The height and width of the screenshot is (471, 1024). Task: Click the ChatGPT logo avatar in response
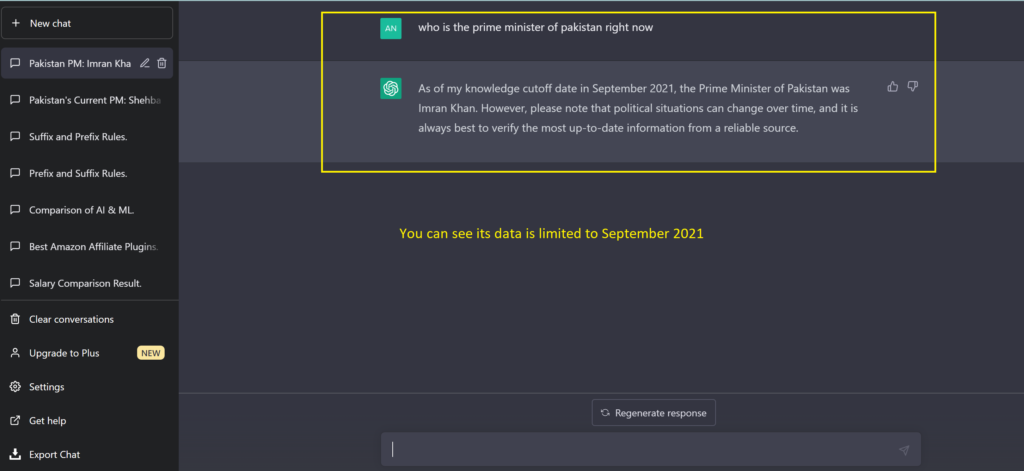point(391,88)
